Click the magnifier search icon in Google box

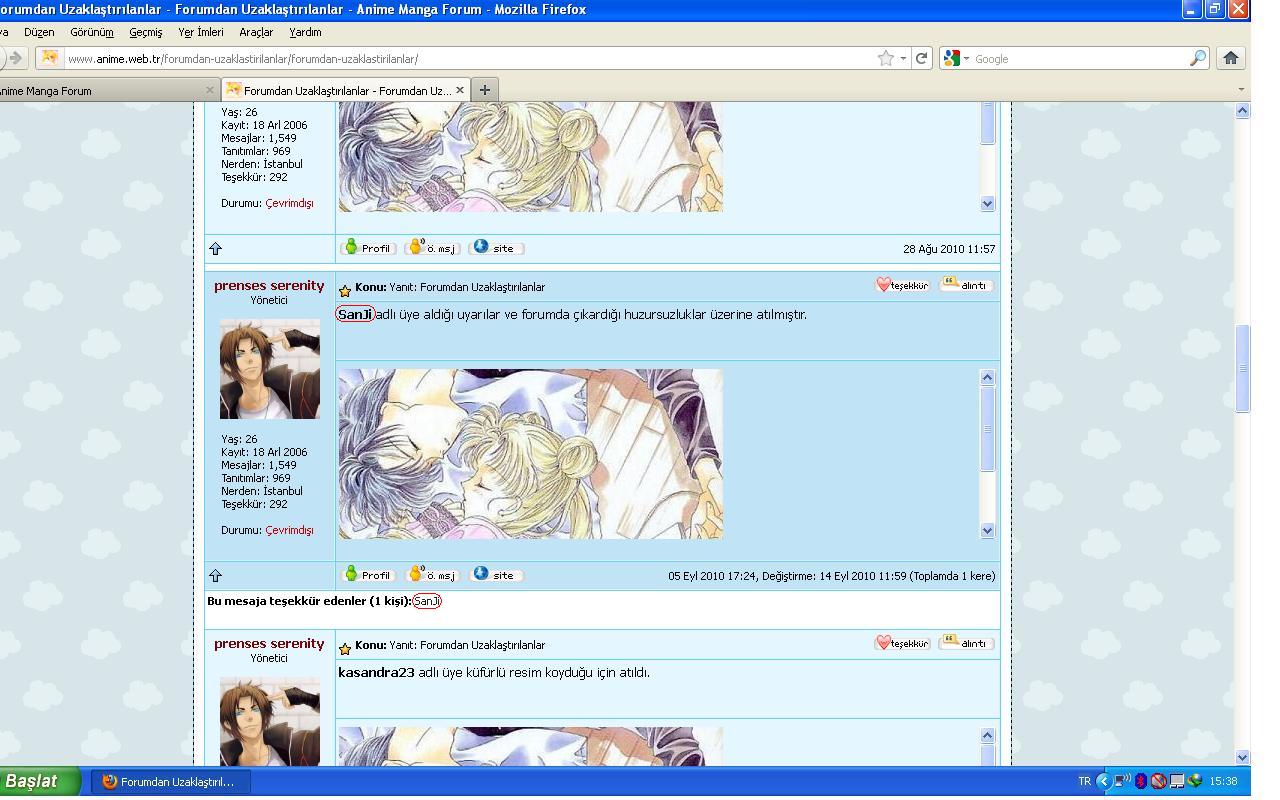coord(1197,58)
